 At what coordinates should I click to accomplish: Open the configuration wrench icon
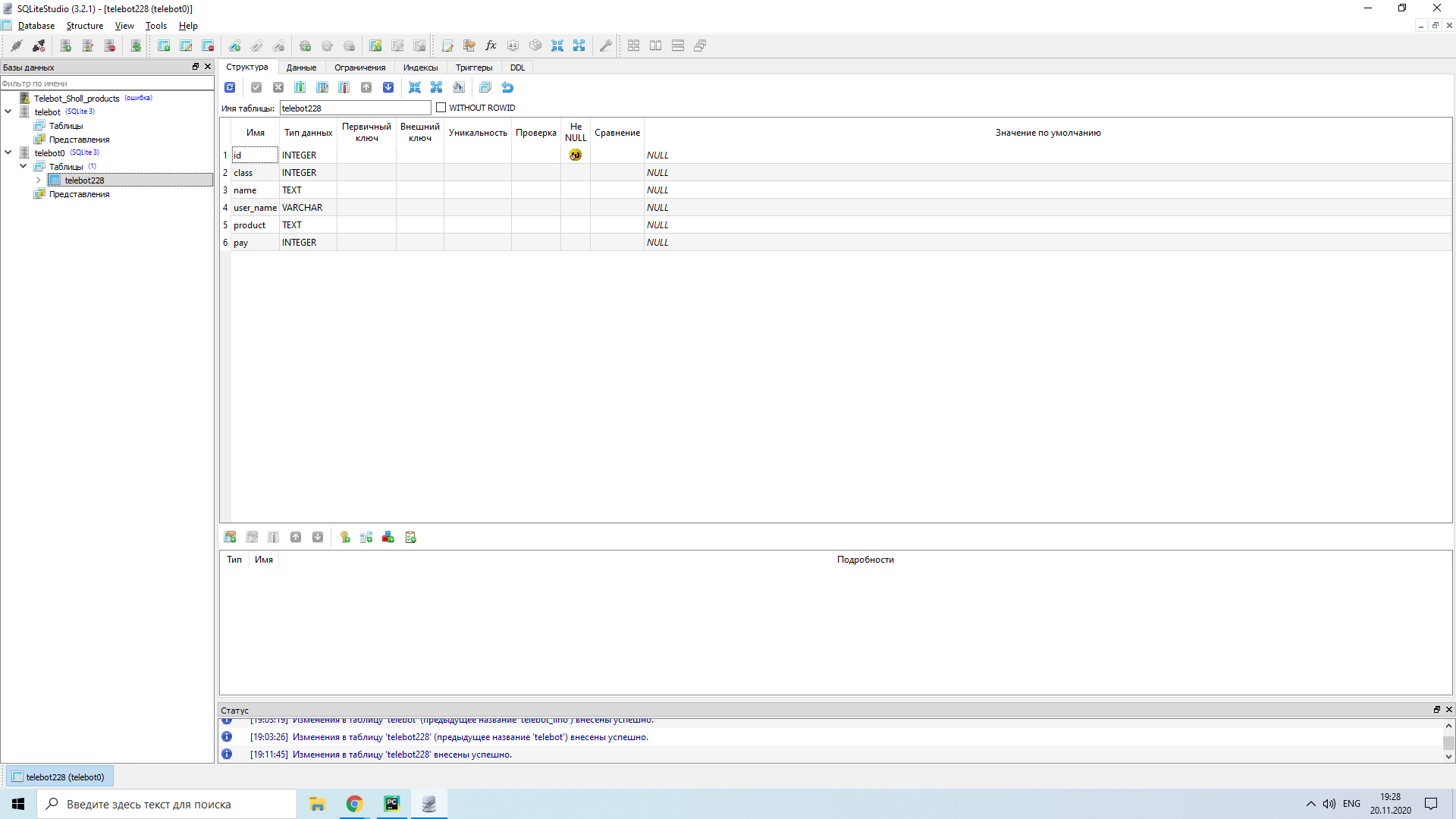tap(606, 46)
